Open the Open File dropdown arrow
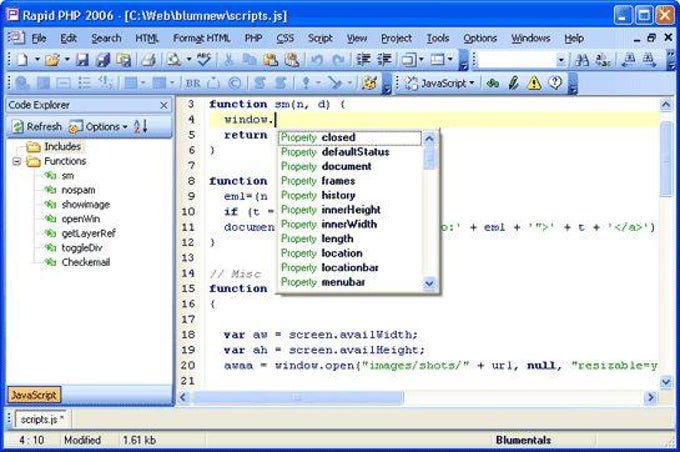The height and width of the screenshot is (452, 680). pos(67,59)
